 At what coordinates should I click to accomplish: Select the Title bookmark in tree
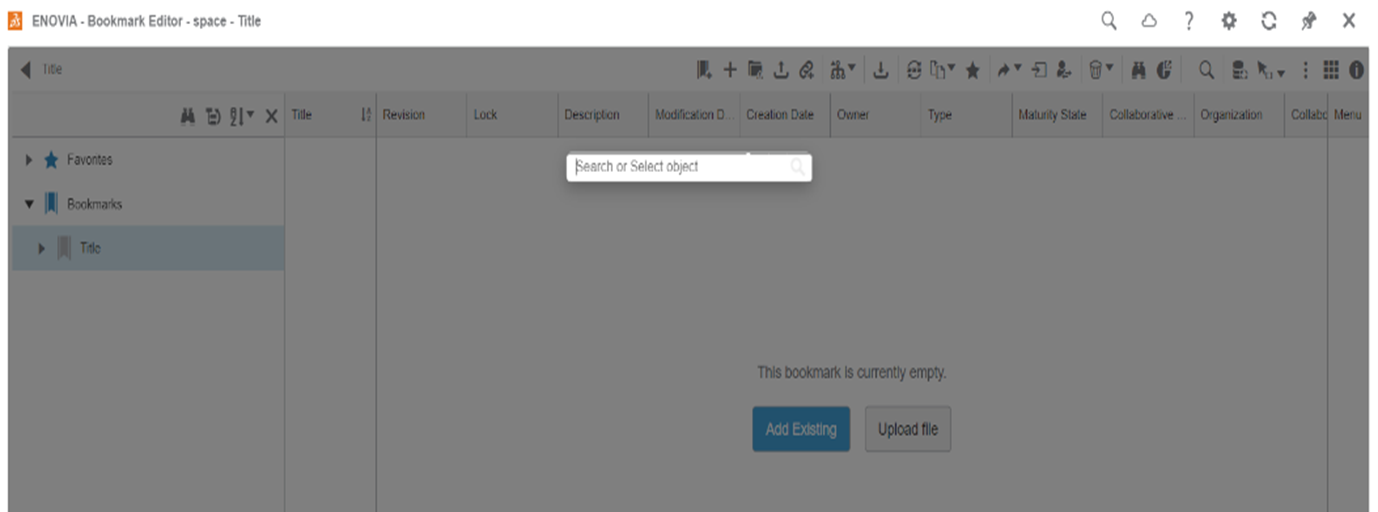point(90,248)
